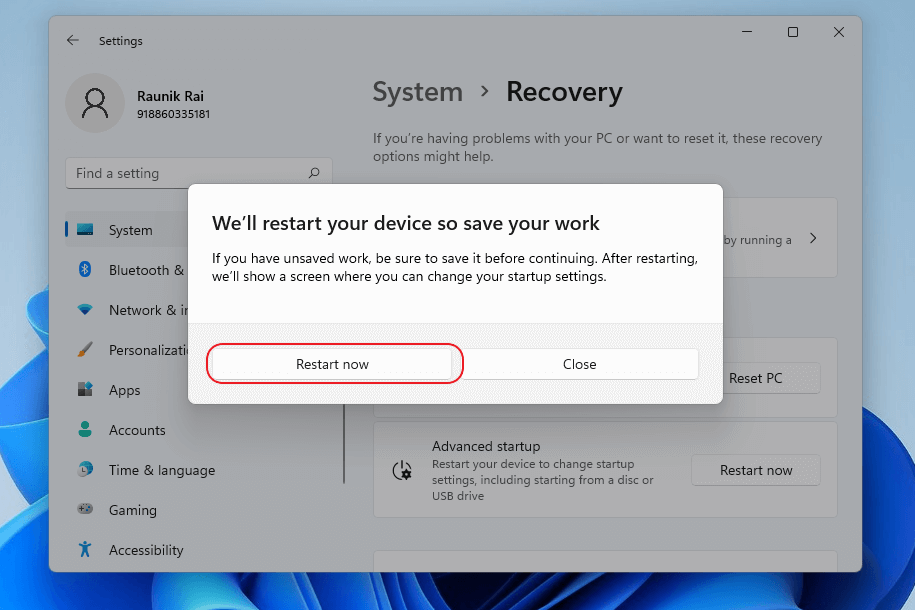
Task: Select the Accounts label in the sidebar
Action: [137, 430]
